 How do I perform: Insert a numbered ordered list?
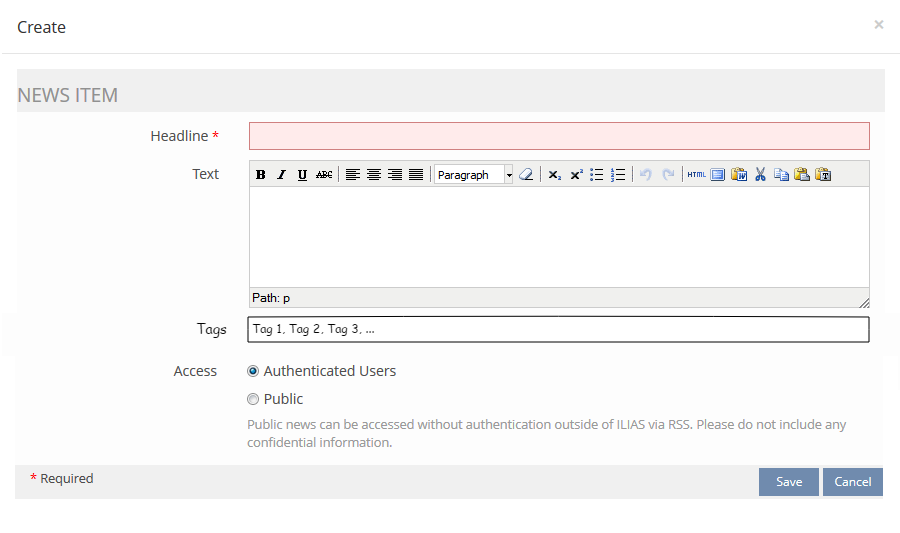click(618, 175)
